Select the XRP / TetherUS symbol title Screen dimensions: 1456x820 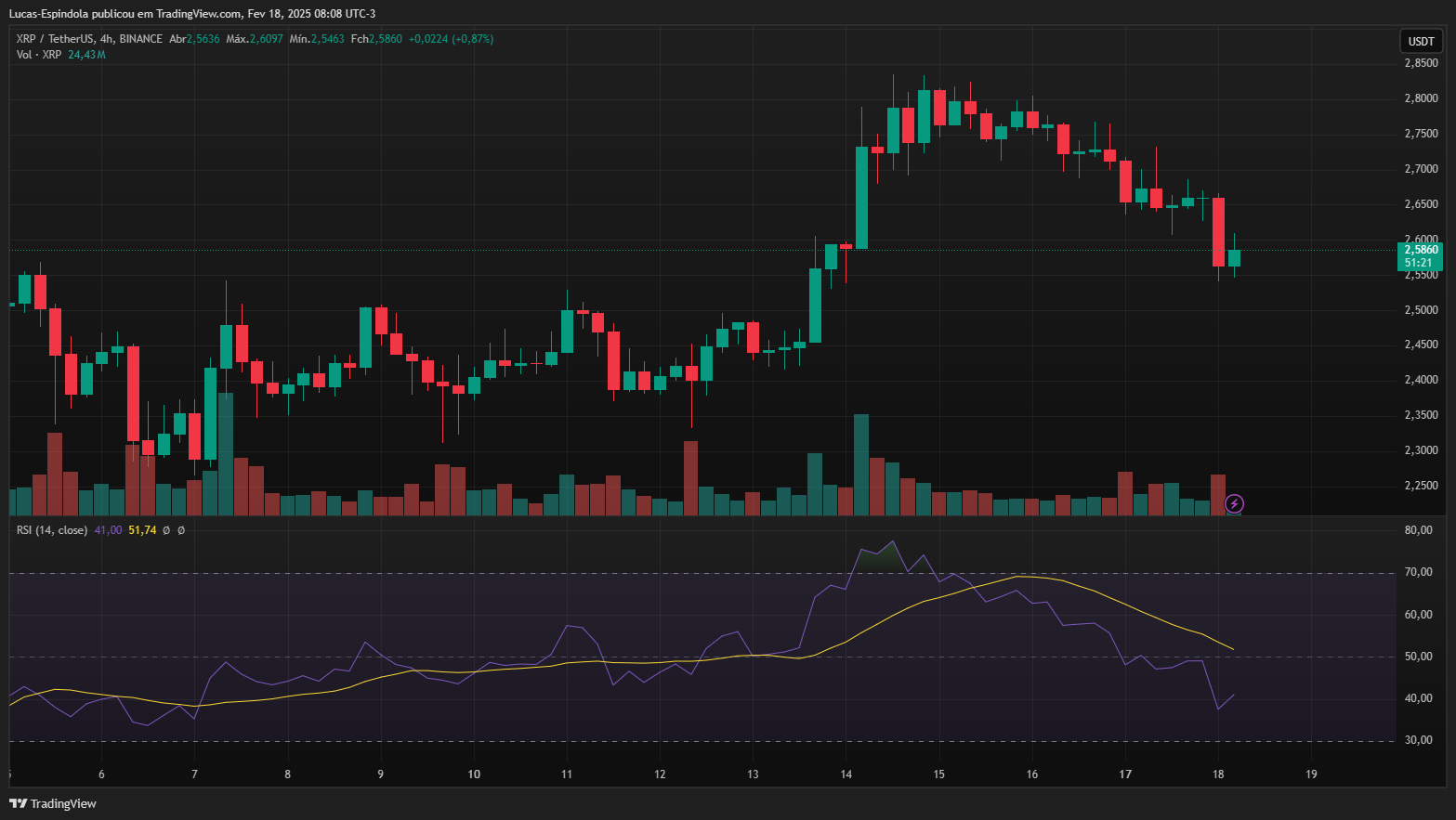coord(55,39)
